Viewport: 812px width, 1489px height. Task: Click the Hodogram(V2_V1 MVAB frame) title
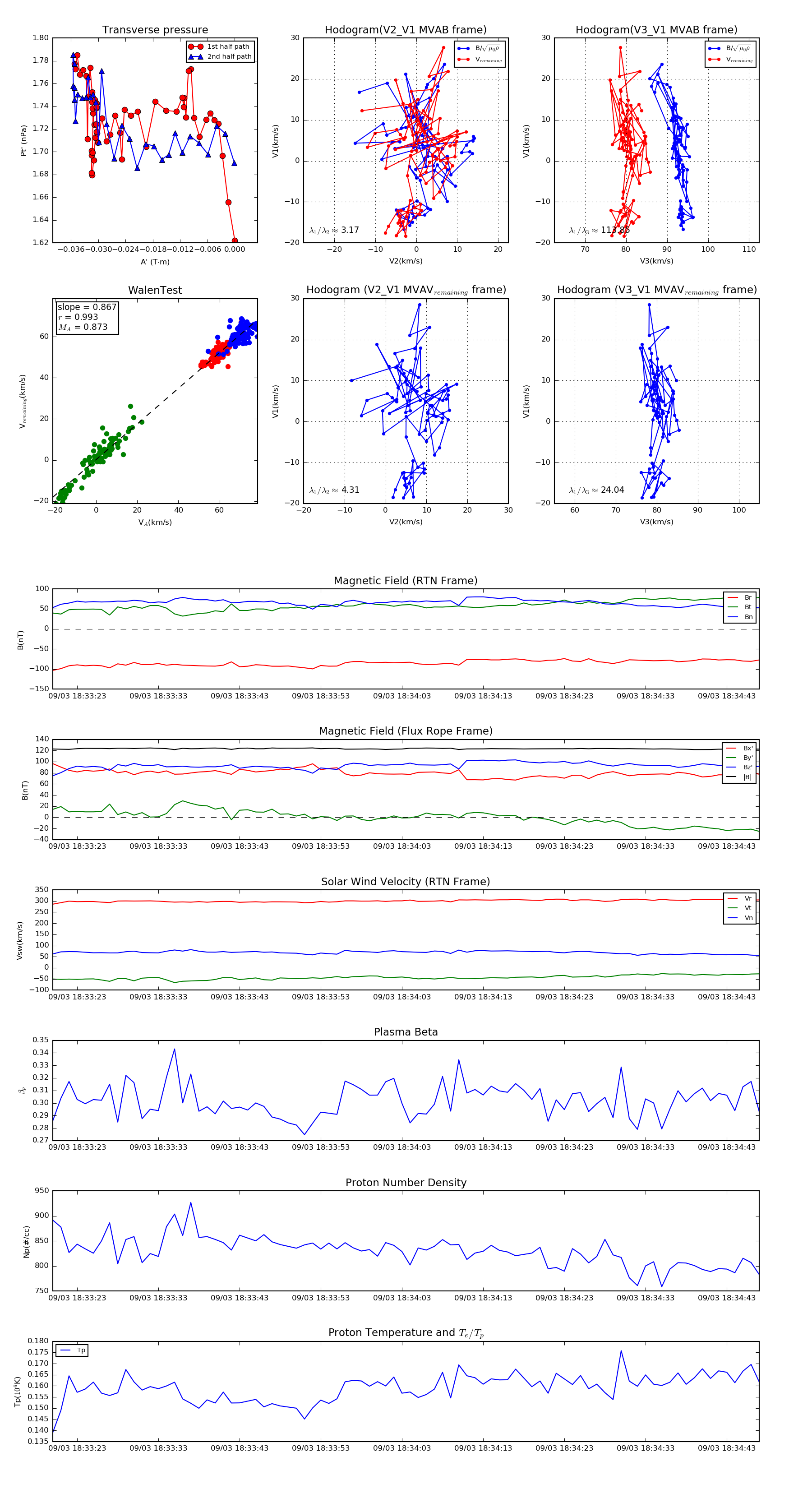pyautogui.click(x=406, y=30)
